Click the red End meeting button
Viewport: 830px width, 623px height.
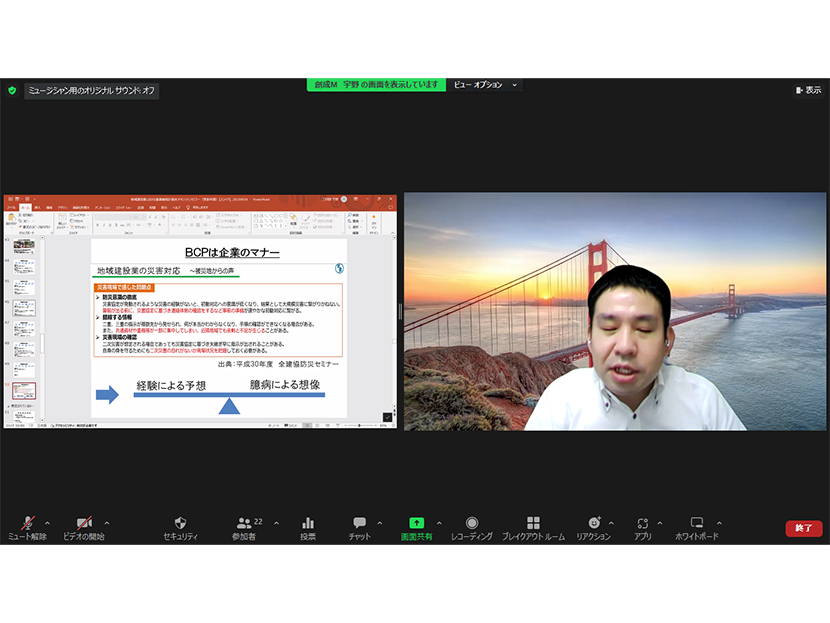tap(804, 528)
